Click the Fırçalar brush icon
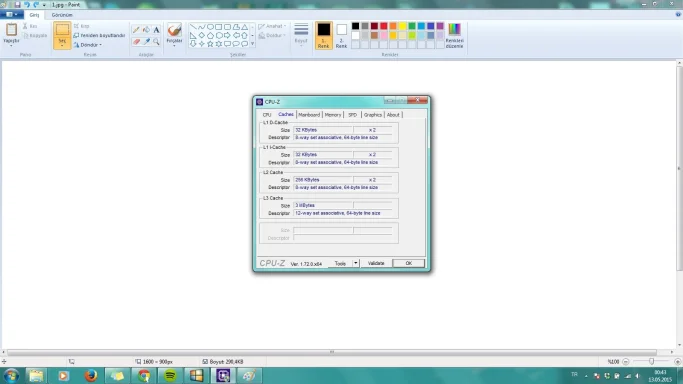Screen dimensions: 683x384 [174, 30]
